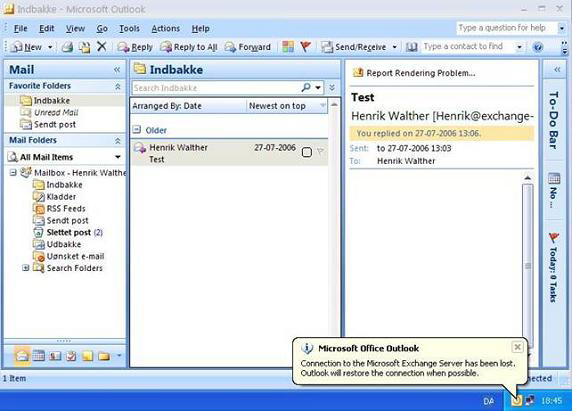Screen dimensions: 572x411
Task: Open the Notes navigation icon
Action: pos(88,356)
